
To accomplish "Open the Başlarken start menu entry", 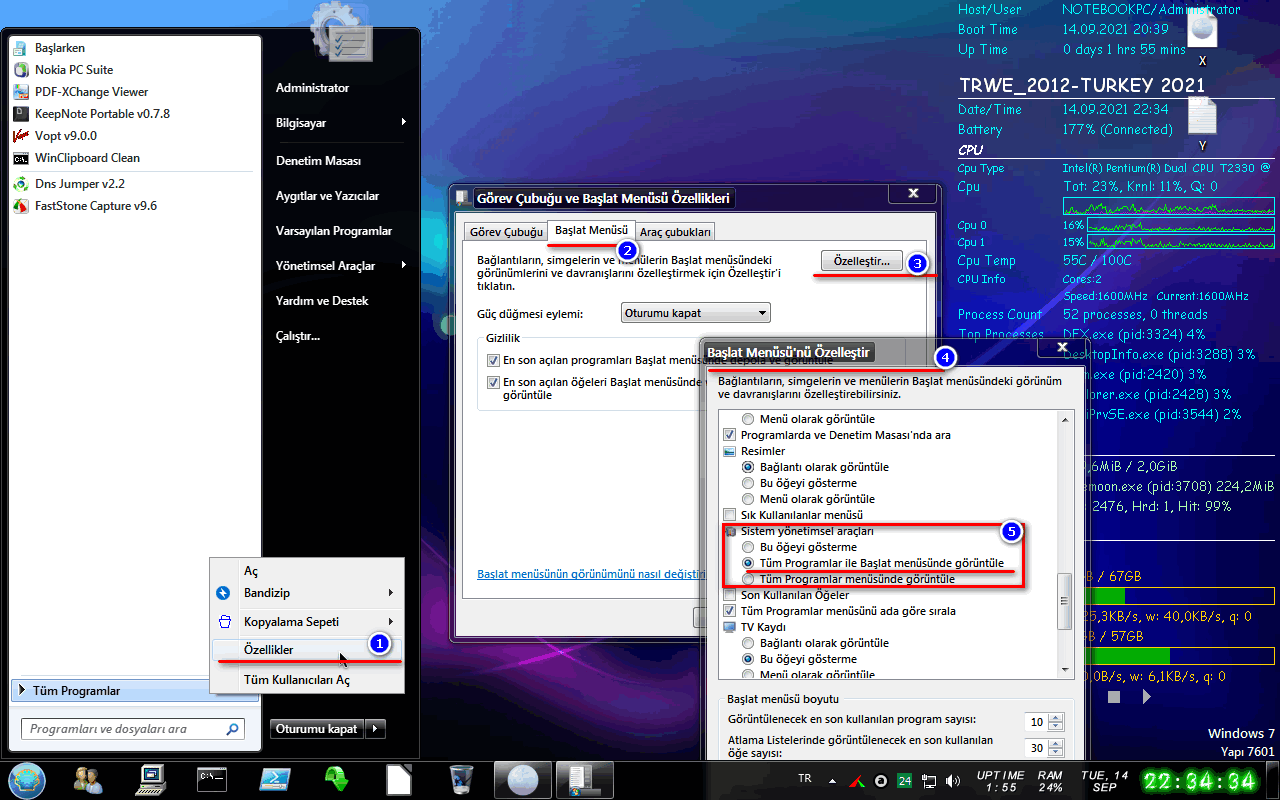I will point(60,48).
